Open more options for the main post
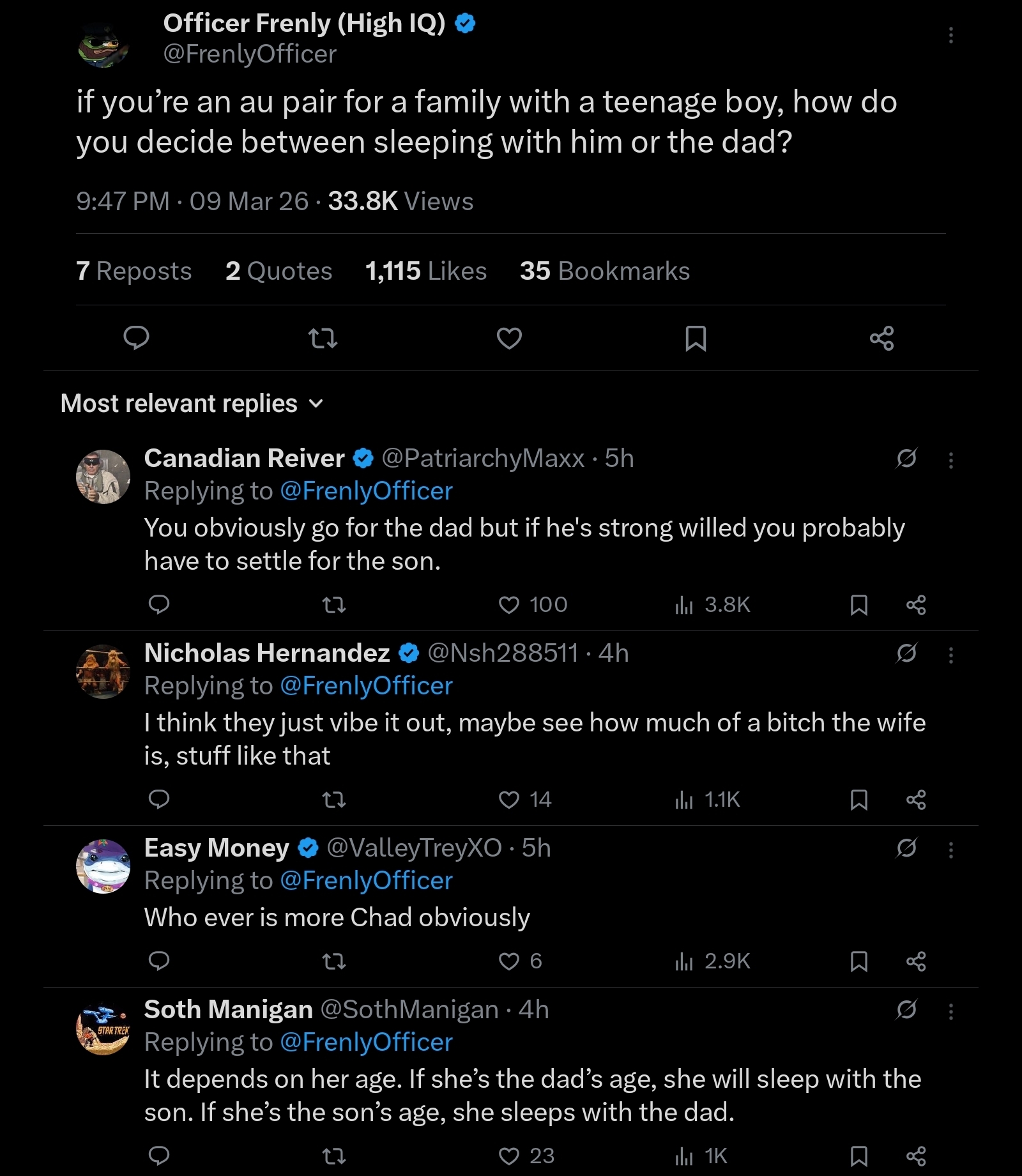 click(x=951, y=35)
